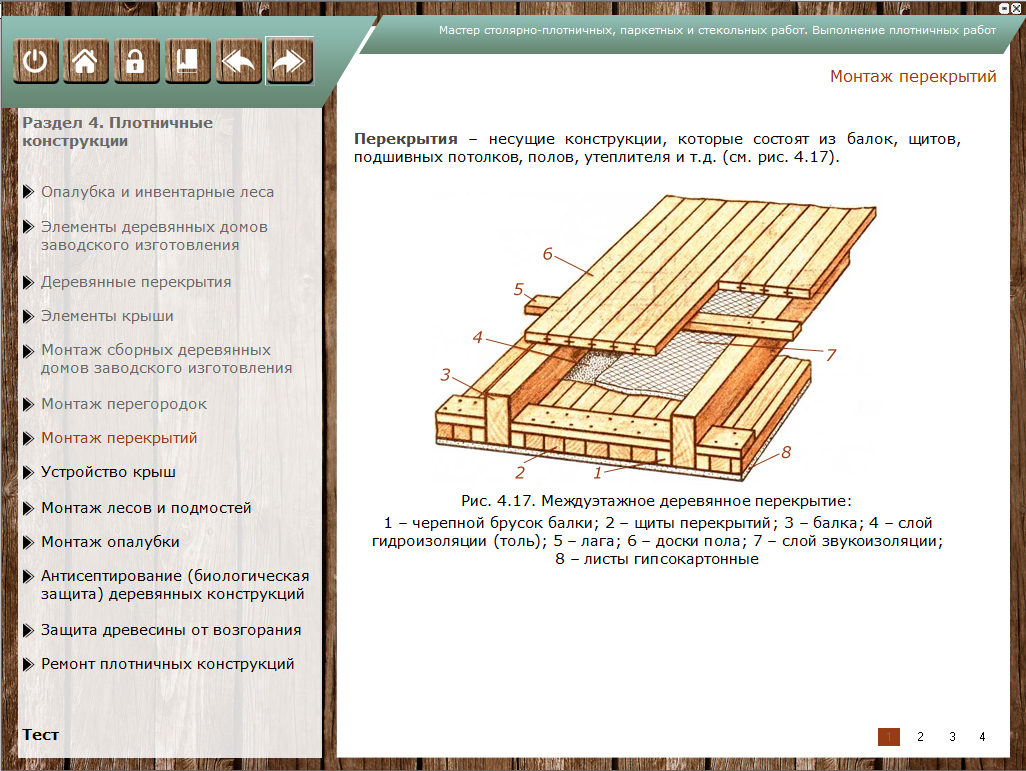Go to page 2
This screenshot has width=1026, height=771.
pyautogui.click(x=920, y=737)
